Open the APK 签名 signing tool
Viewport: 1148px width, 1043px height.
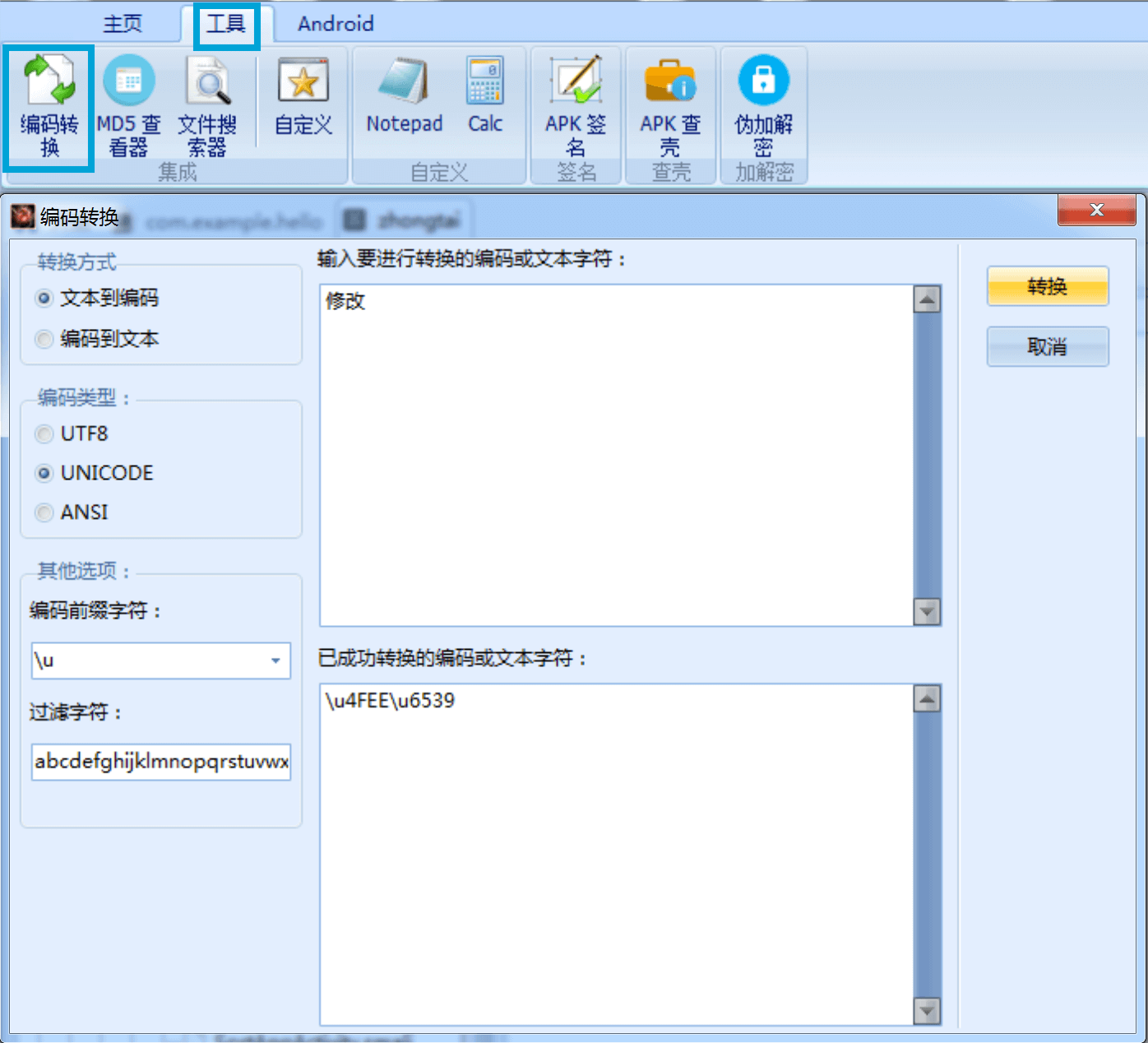click(x=576, y=105)
